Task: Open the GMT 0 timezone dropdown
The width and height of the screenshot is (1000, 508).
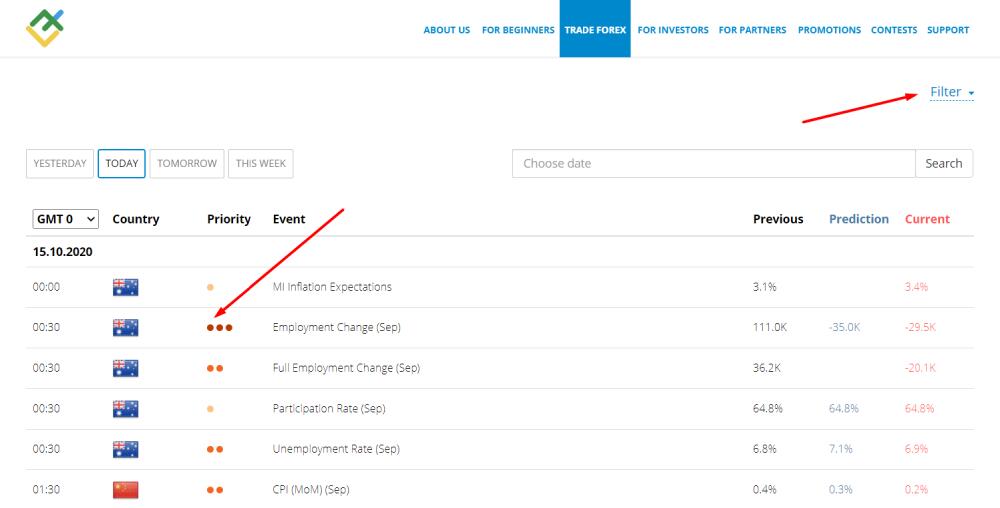Action: (66, 219)
